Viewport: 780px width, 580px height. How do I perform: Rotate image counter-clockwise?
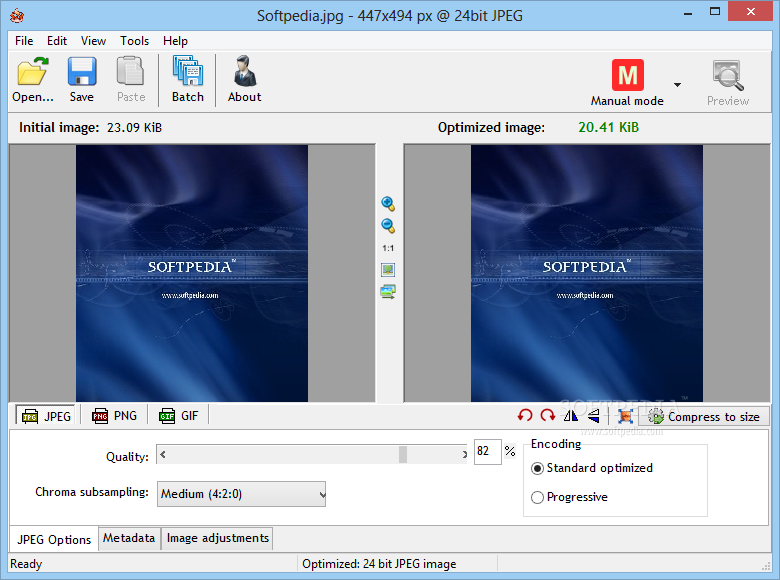coord(525,415)
